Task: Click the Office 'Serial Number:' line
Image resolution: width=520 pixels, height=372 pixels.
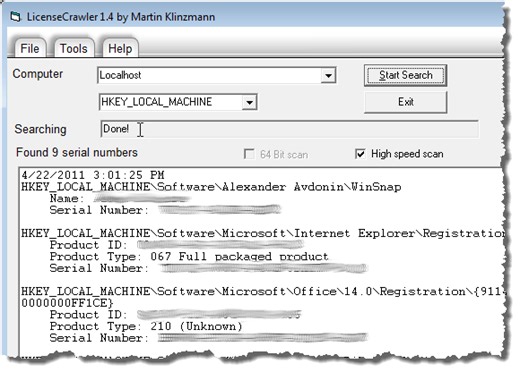Action: [x=208, y=338]
